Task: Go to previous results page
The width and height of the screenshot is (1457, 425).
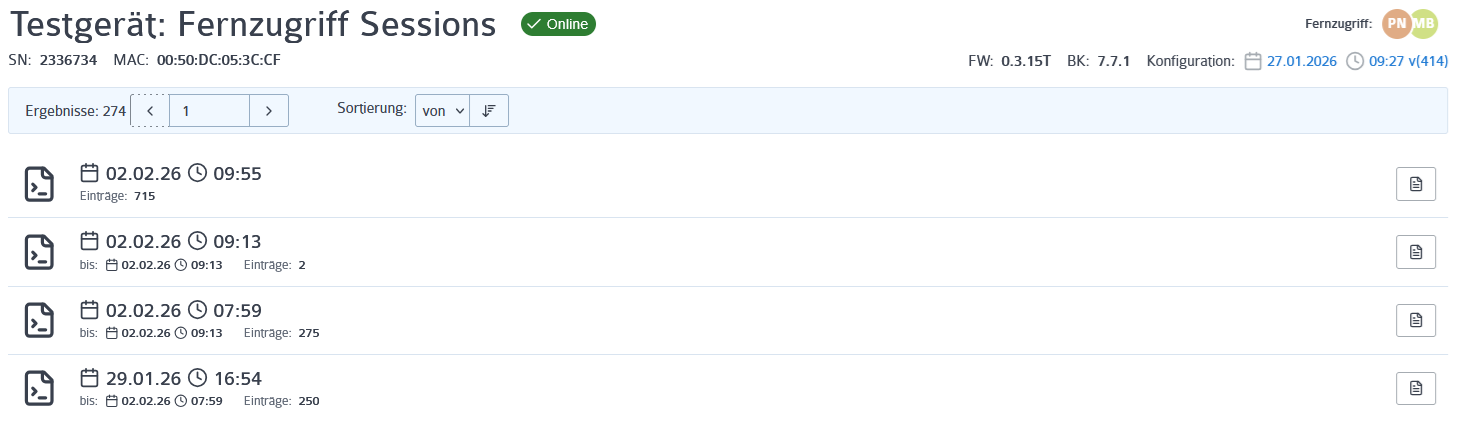Action: click(x=150, y=111)
